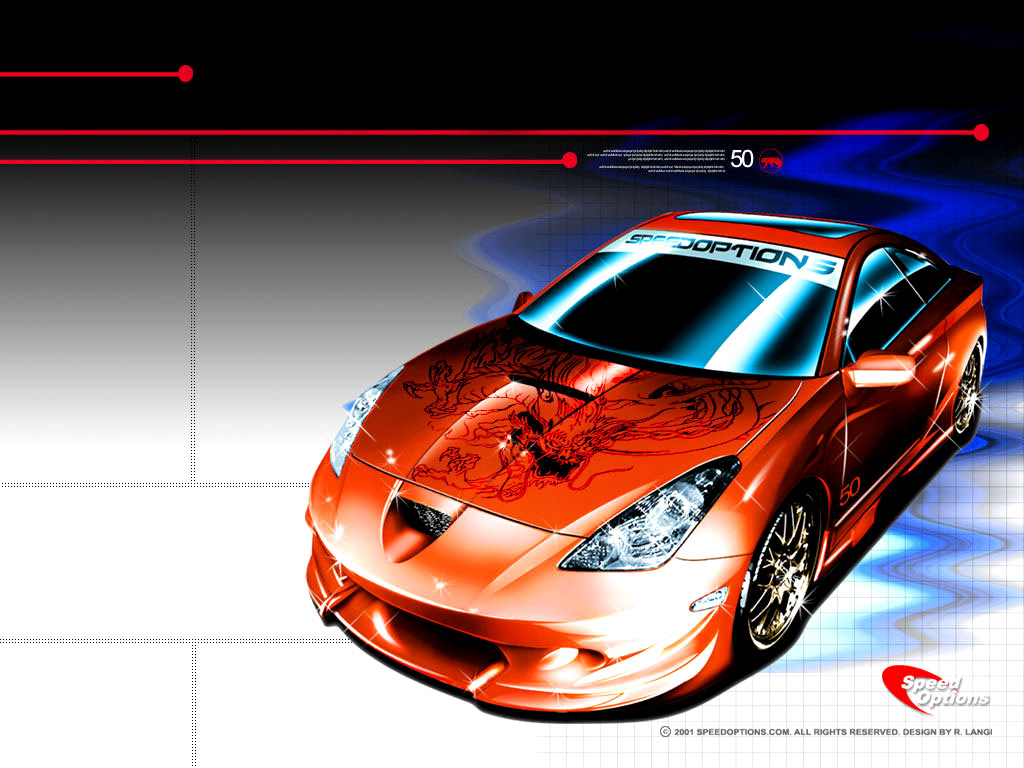This screenshot has height=768, width=1024.
Task: Click the red "50" decal on car door
Action: coord(850,490)
